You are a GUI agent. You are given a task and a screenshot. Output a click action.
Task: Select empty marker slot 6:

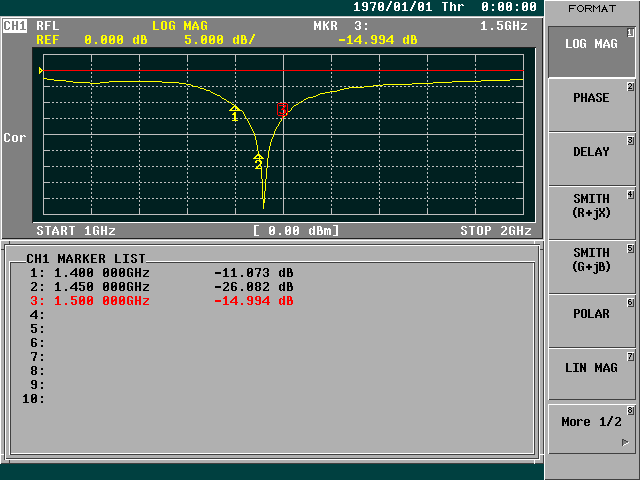click(x=37, y=342)
